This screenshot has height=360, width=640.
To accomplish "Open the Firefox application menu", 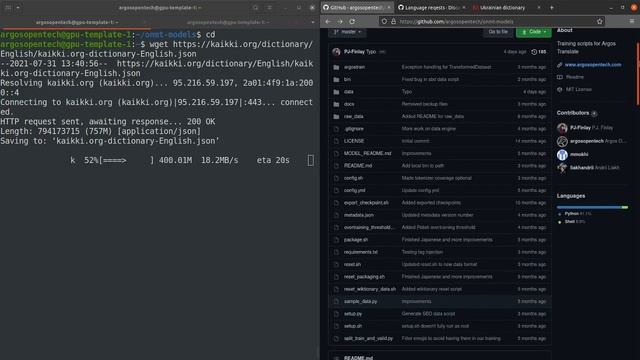I will click(x=632, y=21).
